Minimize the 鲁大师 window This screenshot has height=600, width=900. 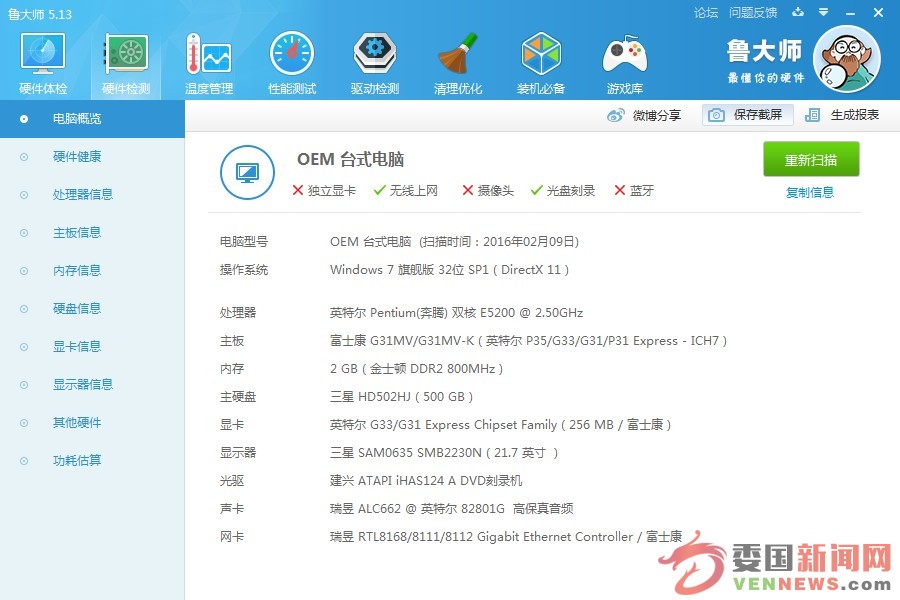point(851,13)
